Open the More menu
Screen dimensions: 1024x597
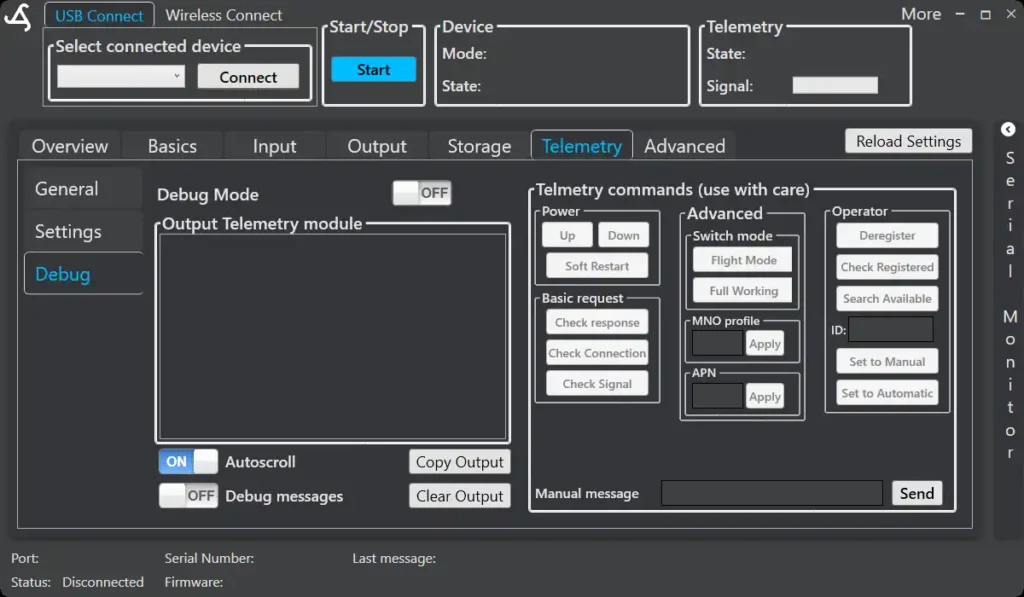coord(920,14)
